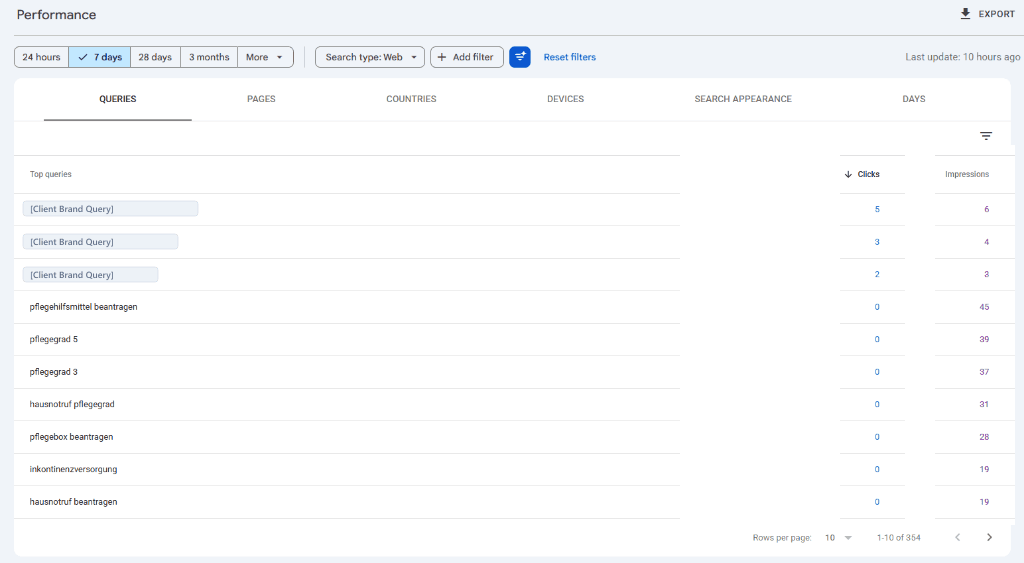Switch to the Pages tab

[261, 99]
